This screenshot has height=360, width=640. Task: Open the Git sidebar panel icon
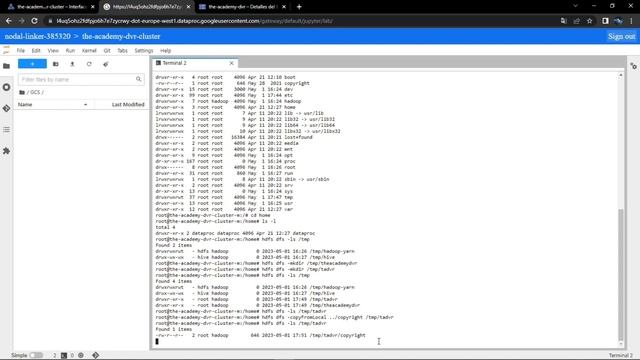(x=7, y=109)
